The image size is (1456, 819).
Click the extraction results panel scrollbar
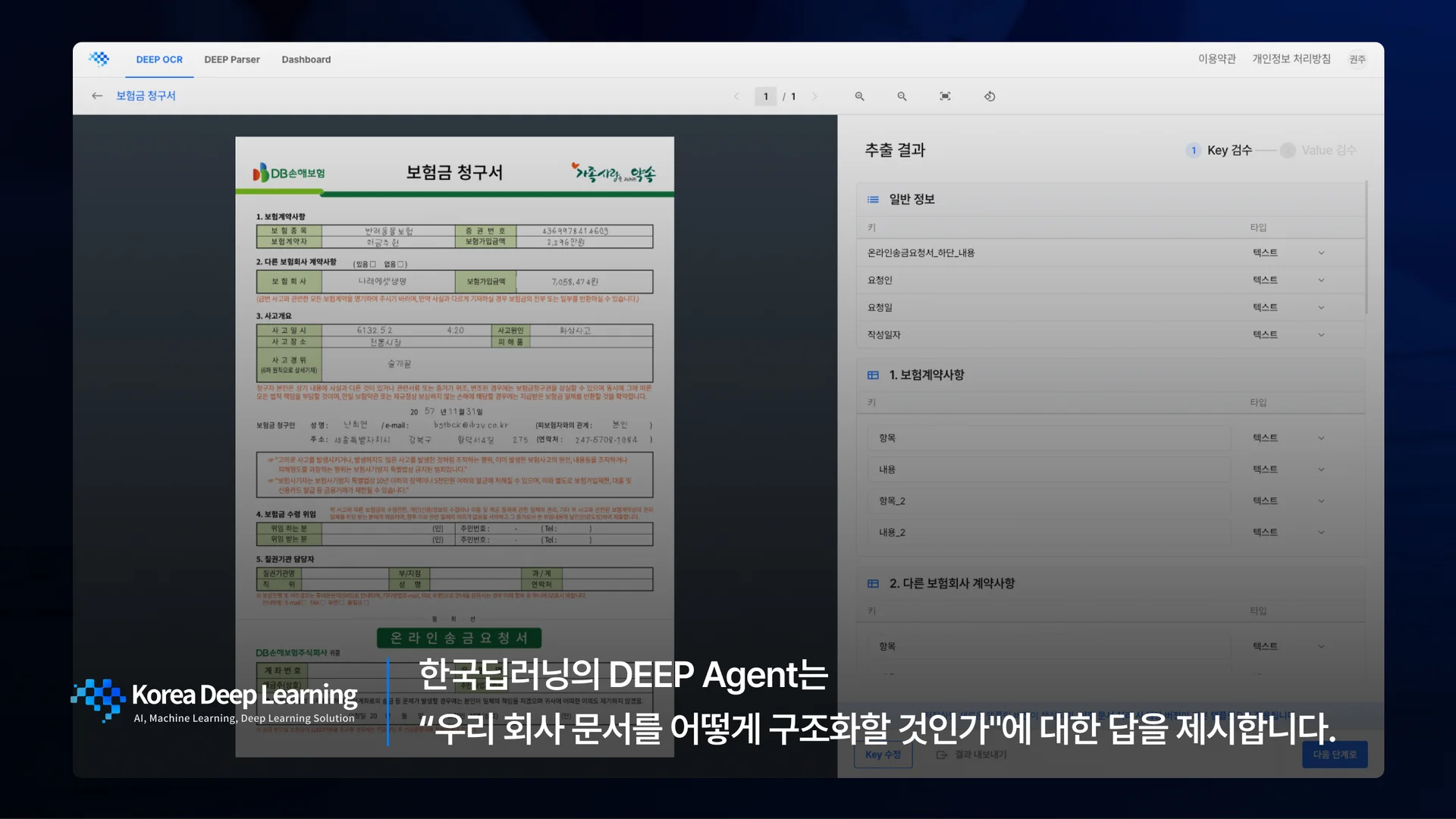(1367, 247)
